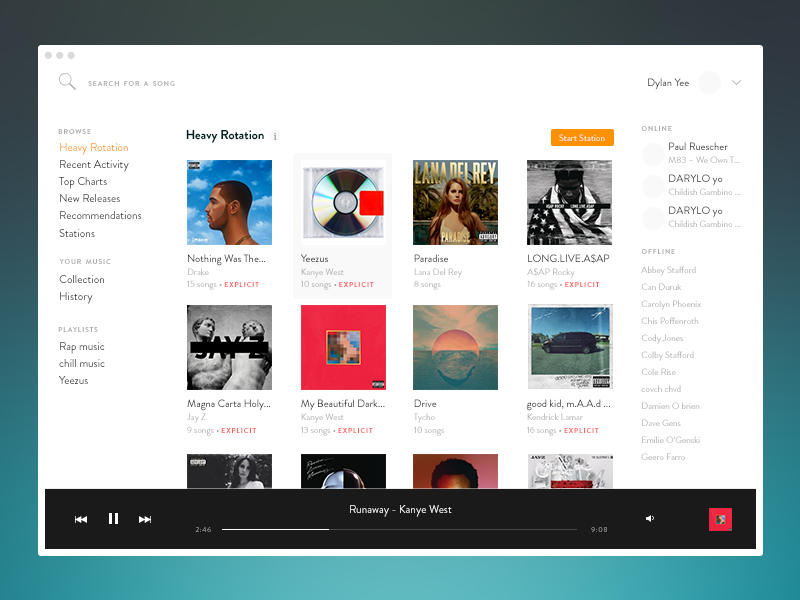Open Lana Del Rey's Paradise album cover
The width and height of the screenshot is (800, 600).
click(455, 203)
